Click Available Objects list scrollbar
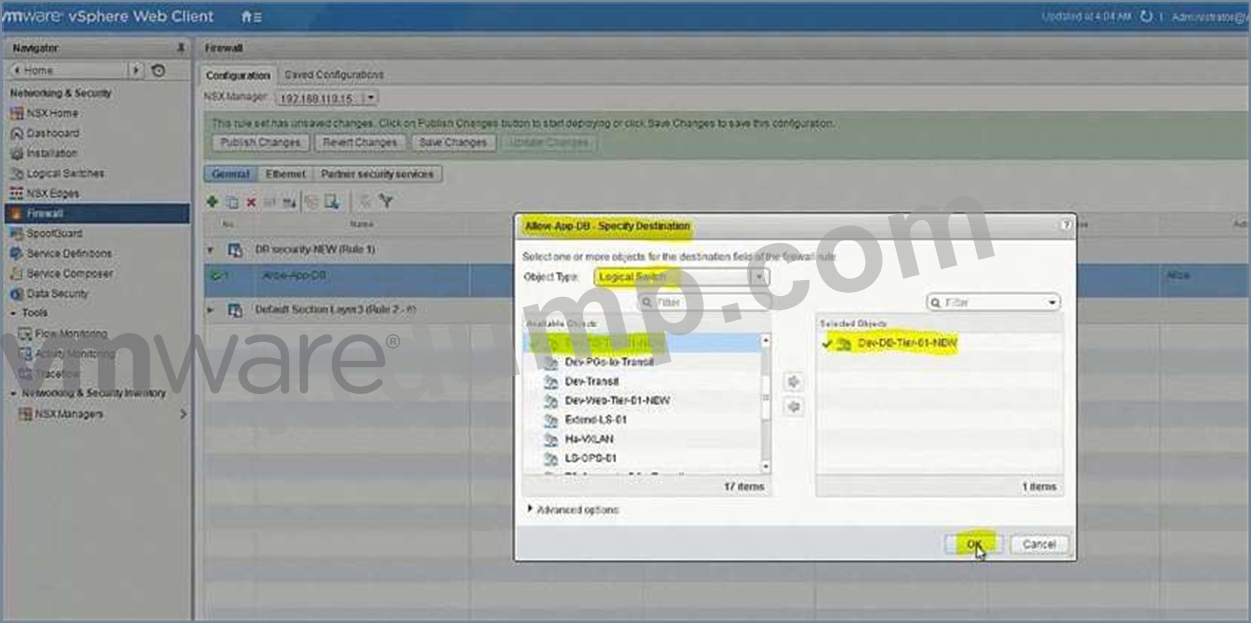Screen dimensions: 1251x623 pos(766,403)
